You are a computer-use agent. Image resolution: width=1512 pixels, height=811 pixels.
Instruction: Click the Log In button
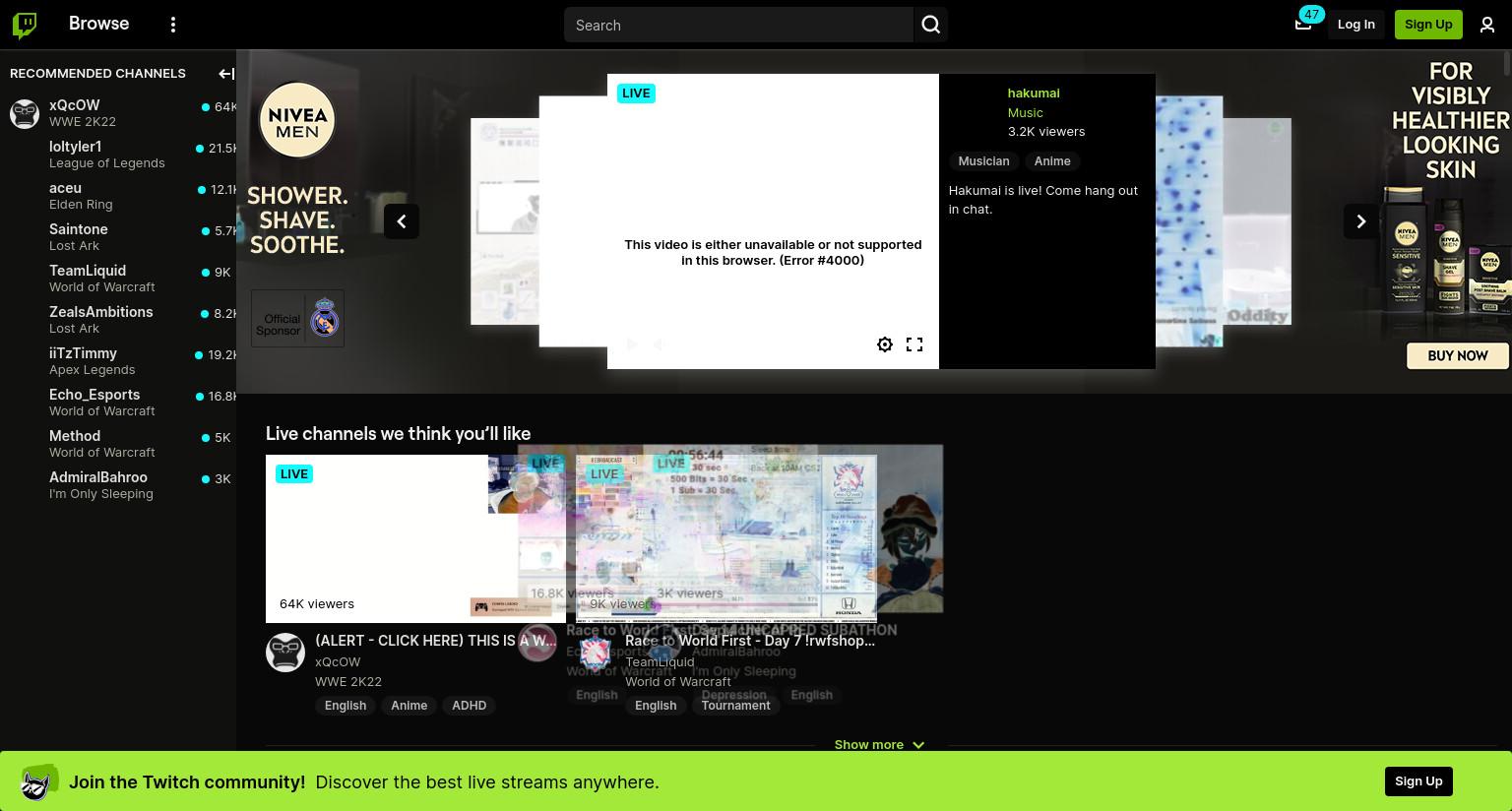[x=1356, y=25]
